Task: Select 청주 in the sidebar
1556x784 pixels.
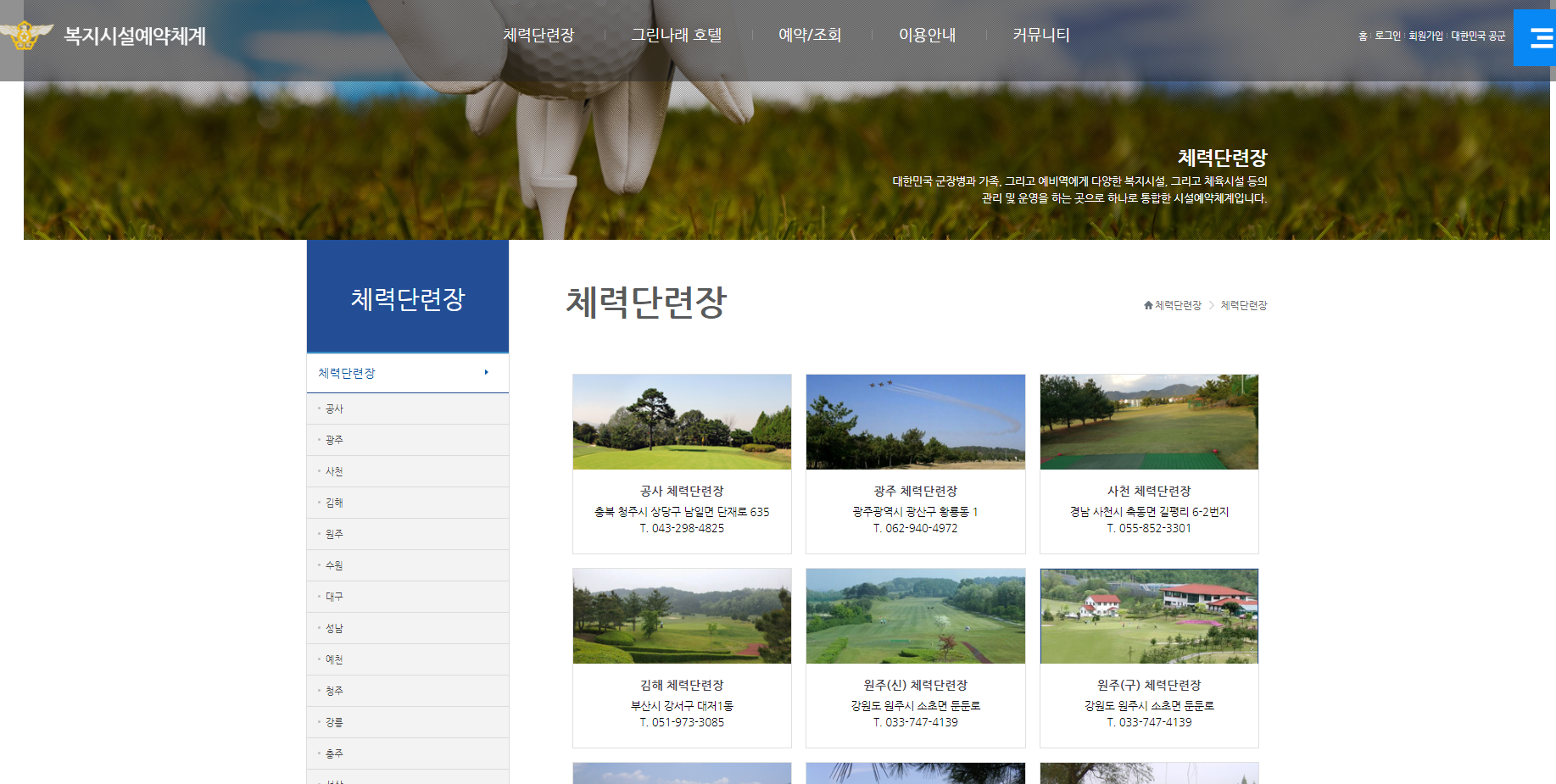Action: 408,691
